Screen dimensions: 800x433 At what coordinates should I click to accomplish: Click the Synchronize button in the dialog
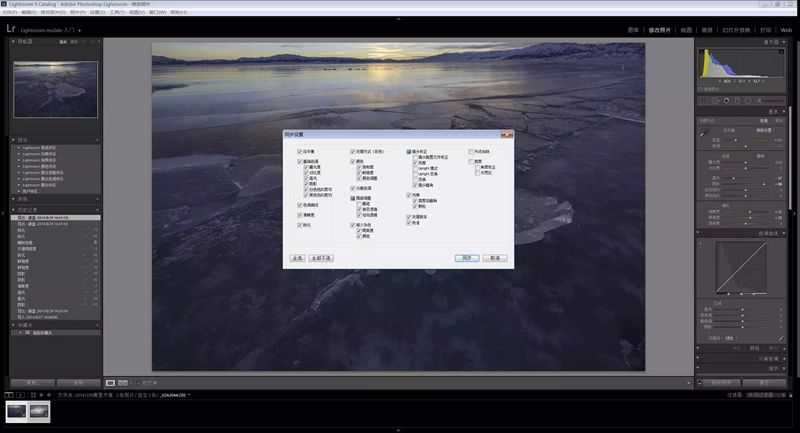click(x=467, y=258)
